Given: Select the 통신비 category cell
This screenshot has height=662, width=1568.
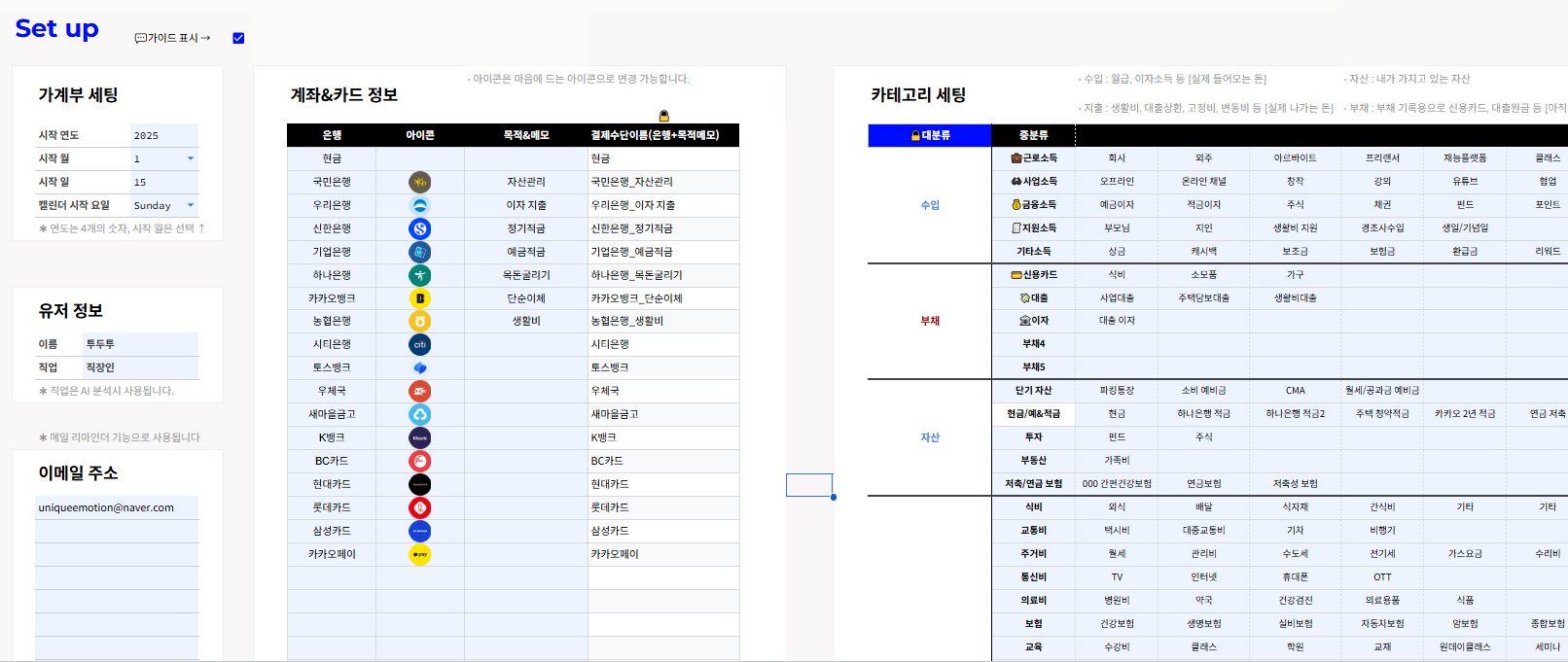Looking at the screenshot, I should point(1033,577).
